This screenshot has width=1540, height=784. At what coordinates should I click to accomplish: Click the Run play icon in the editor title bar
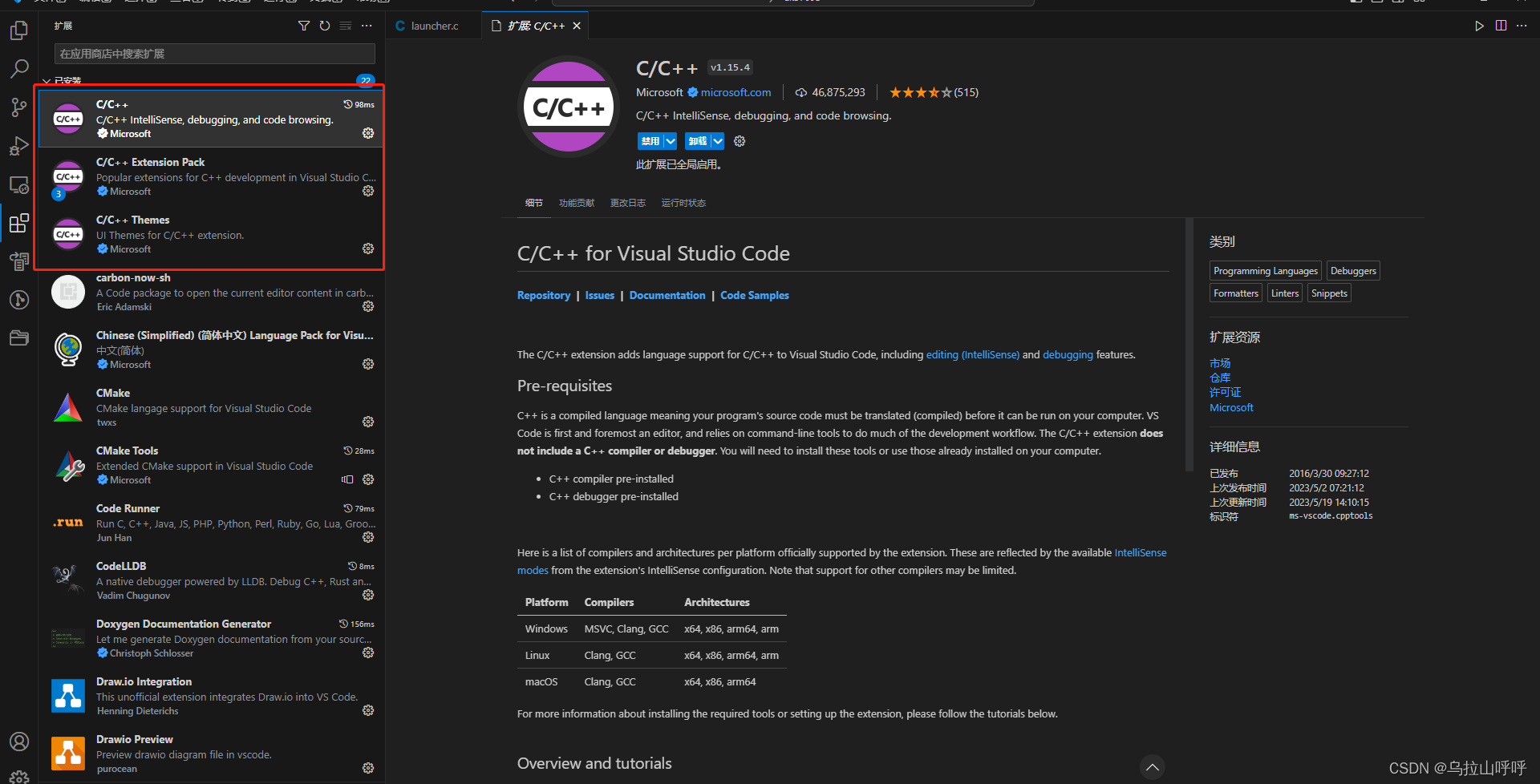coord(1479,26)
